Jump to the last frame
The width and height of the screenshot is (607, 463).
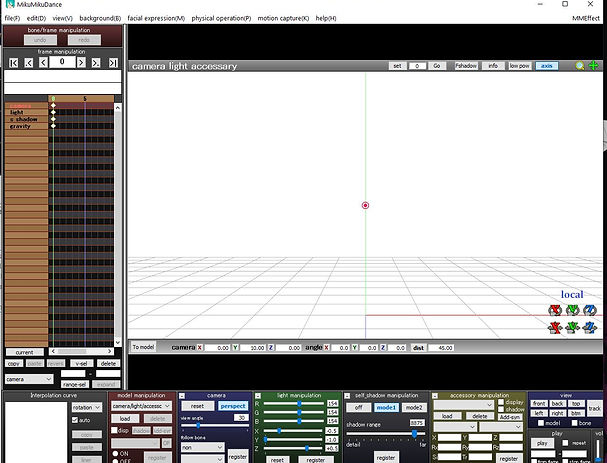pos(113,63)
